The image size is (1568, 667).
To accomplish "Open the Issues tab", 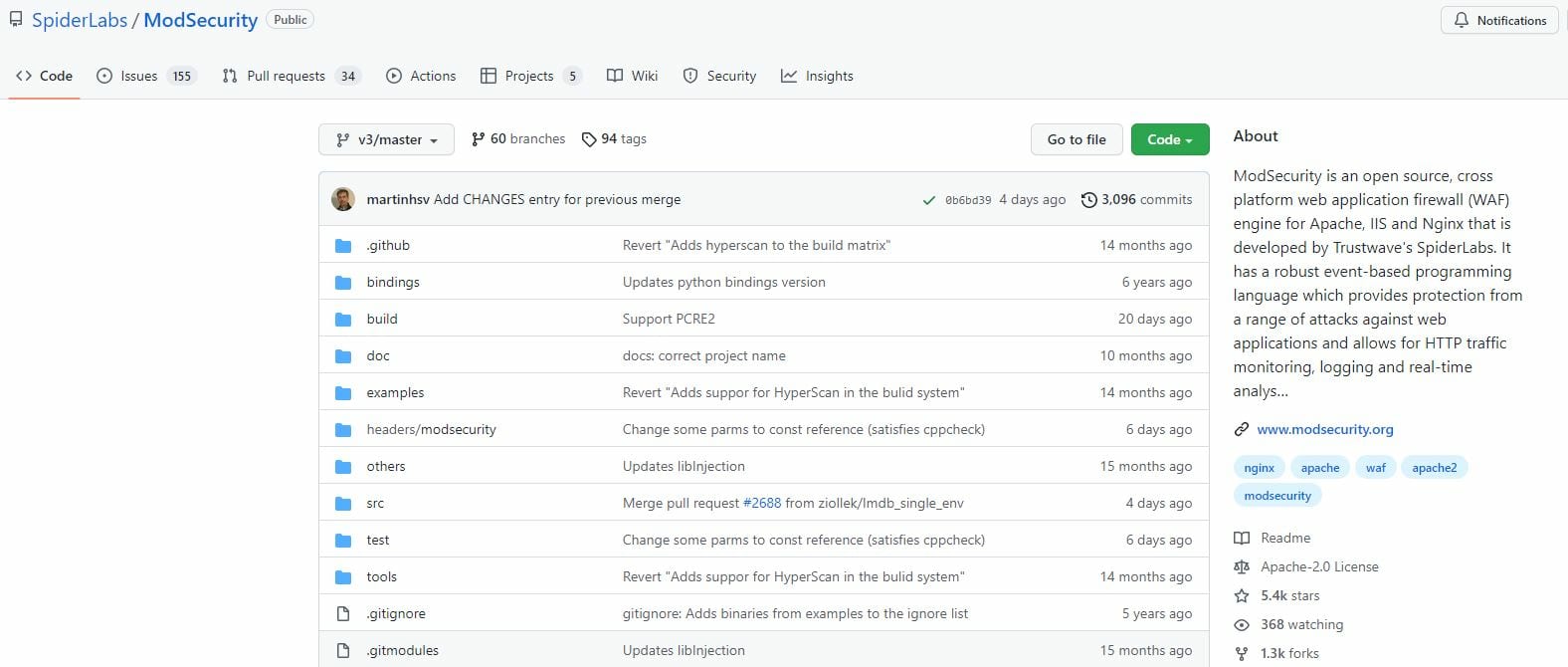I will 146,76.
